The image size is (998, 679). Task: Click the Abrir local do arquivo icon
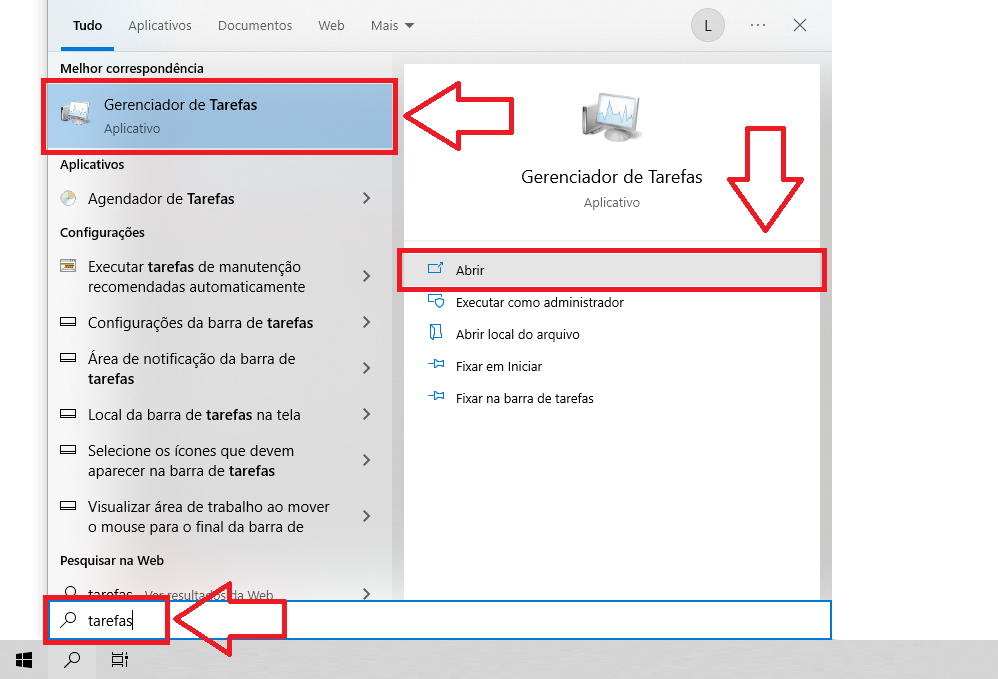[x=435, y=333]
